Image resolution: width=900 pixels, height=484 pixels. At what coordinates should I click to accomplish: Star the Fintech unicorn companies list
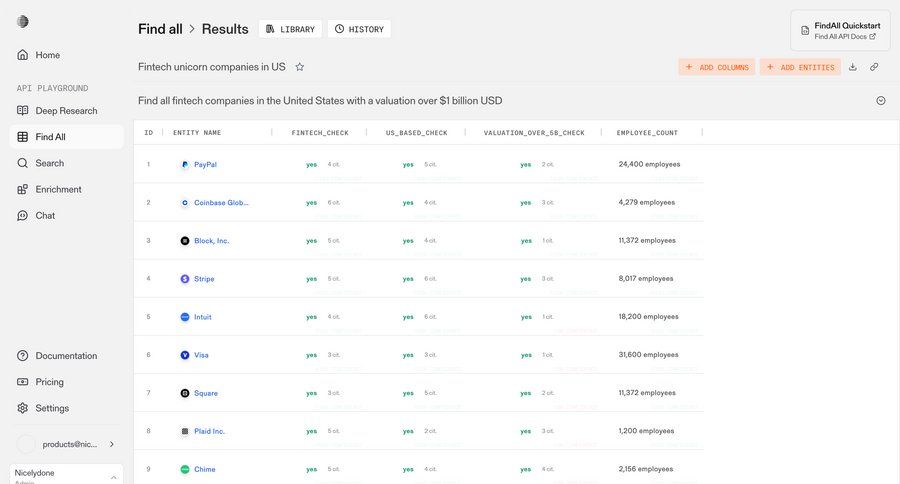tap(299, 67)
